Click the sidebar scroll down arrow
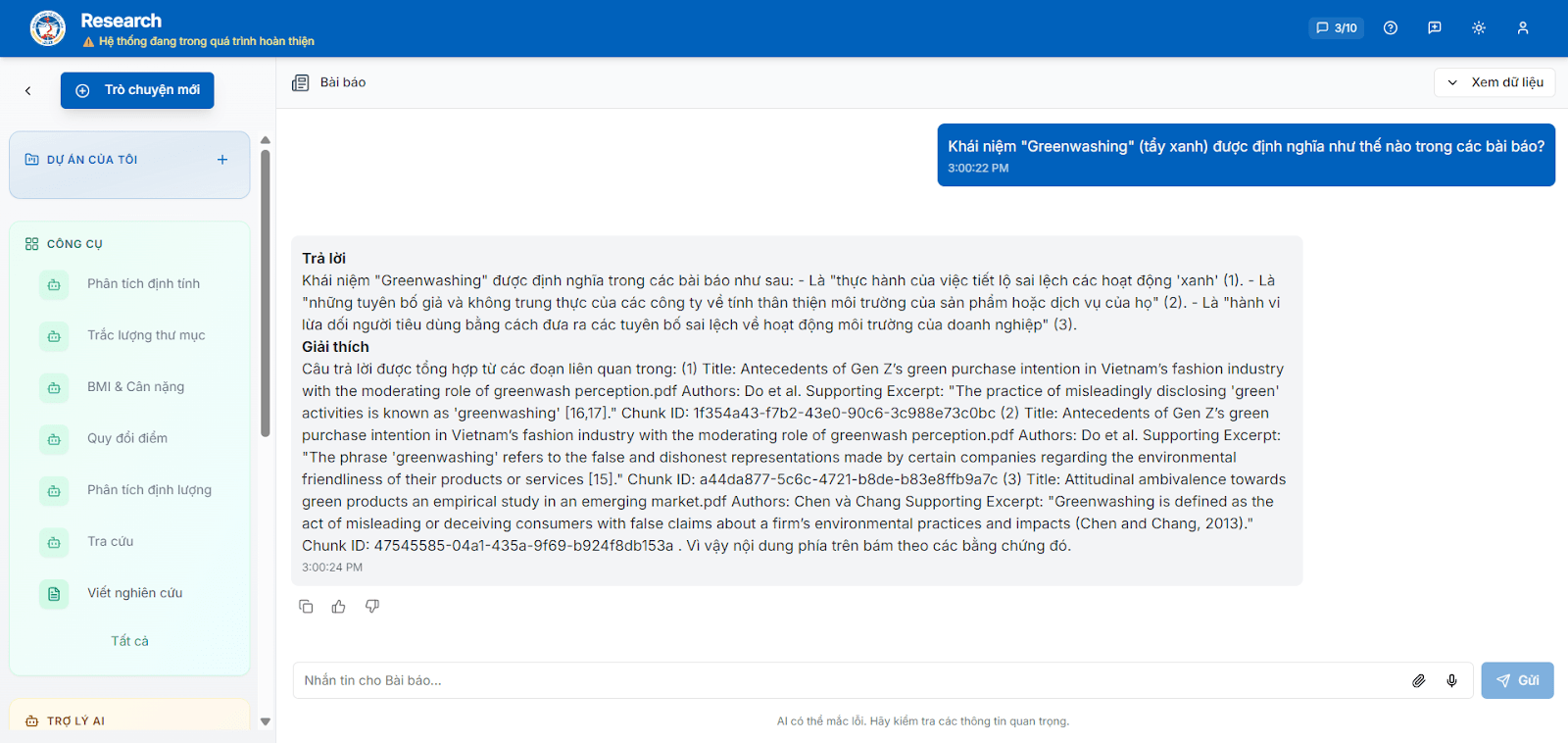The image size is (1568, 743). point(266,721)
